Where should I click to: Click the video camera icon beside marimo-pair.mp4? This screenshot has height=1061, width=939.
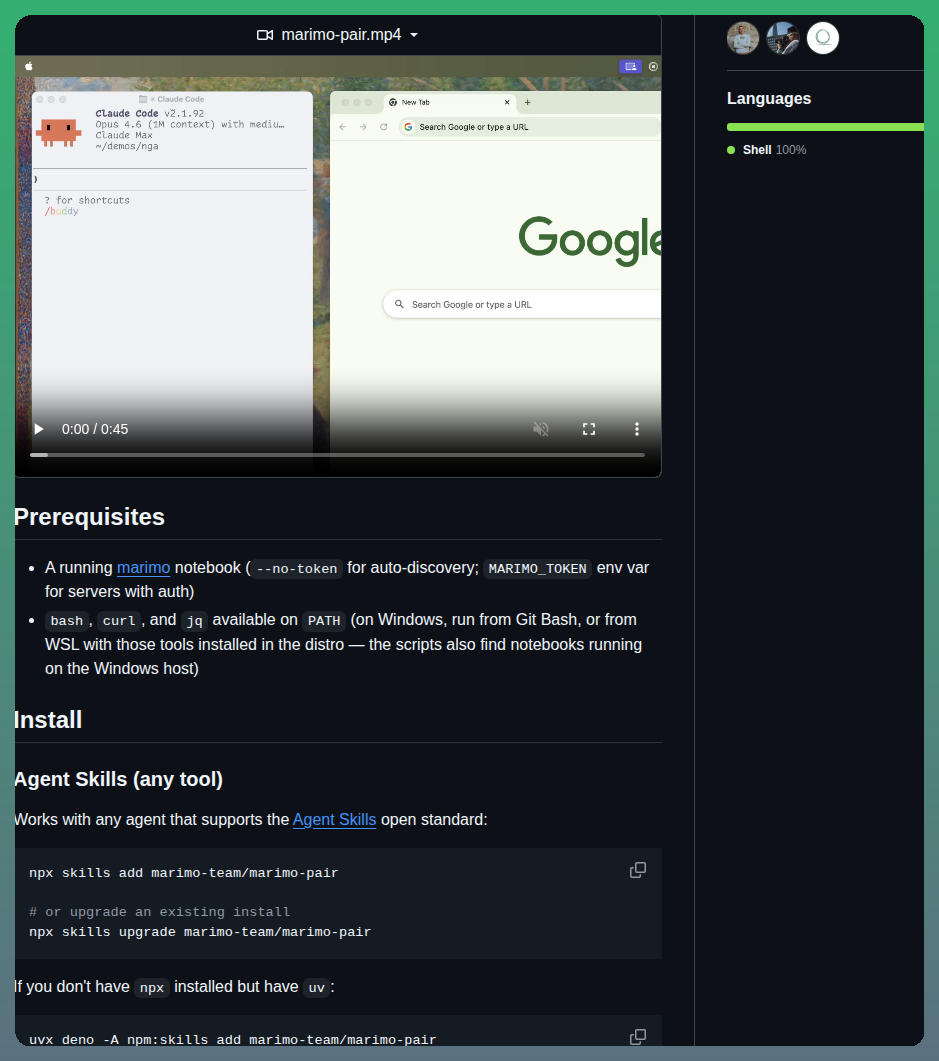(x=265, y=35)
